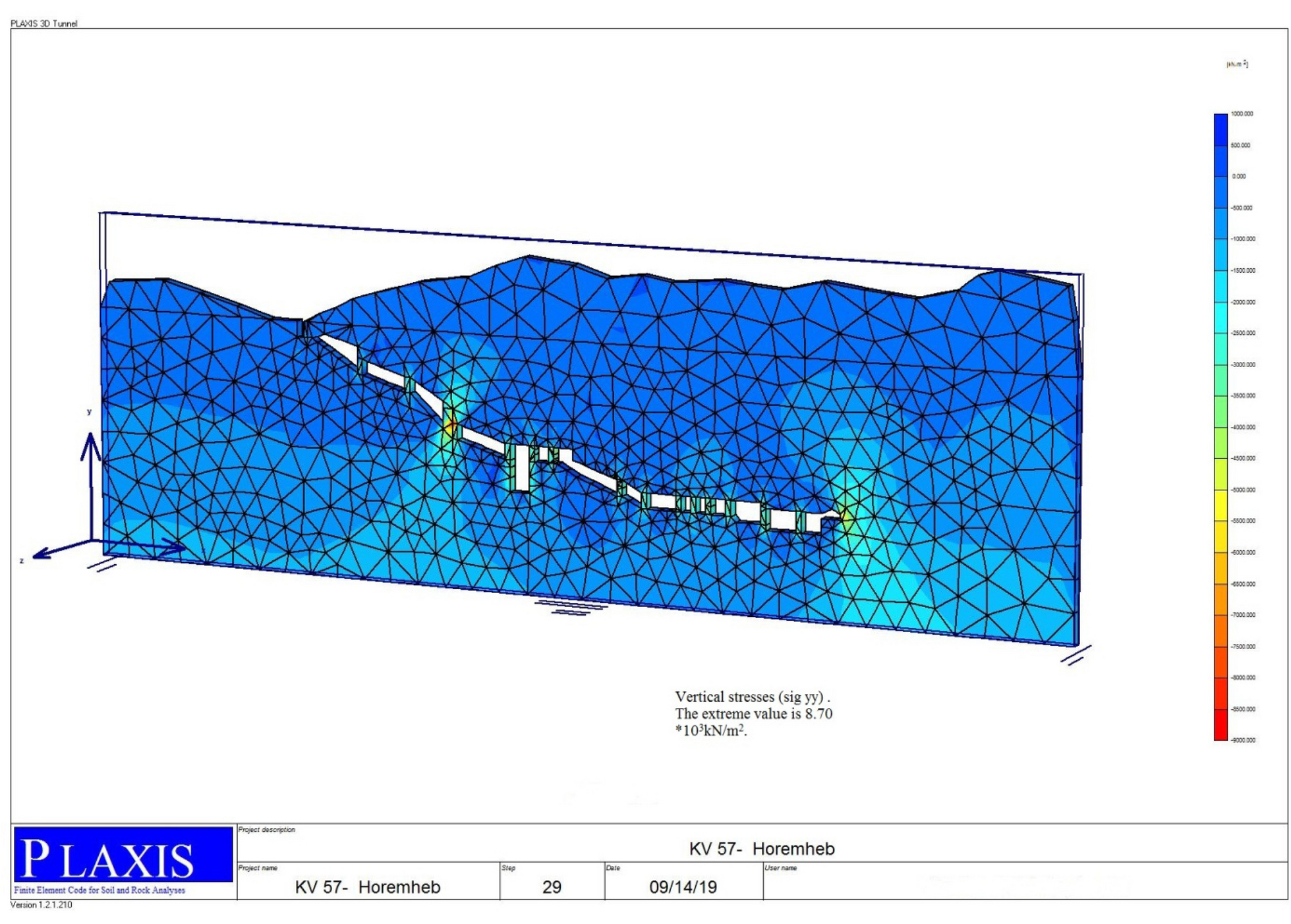
Task: Click legend value -8000.000
Action: click(x=1242, y=678)
